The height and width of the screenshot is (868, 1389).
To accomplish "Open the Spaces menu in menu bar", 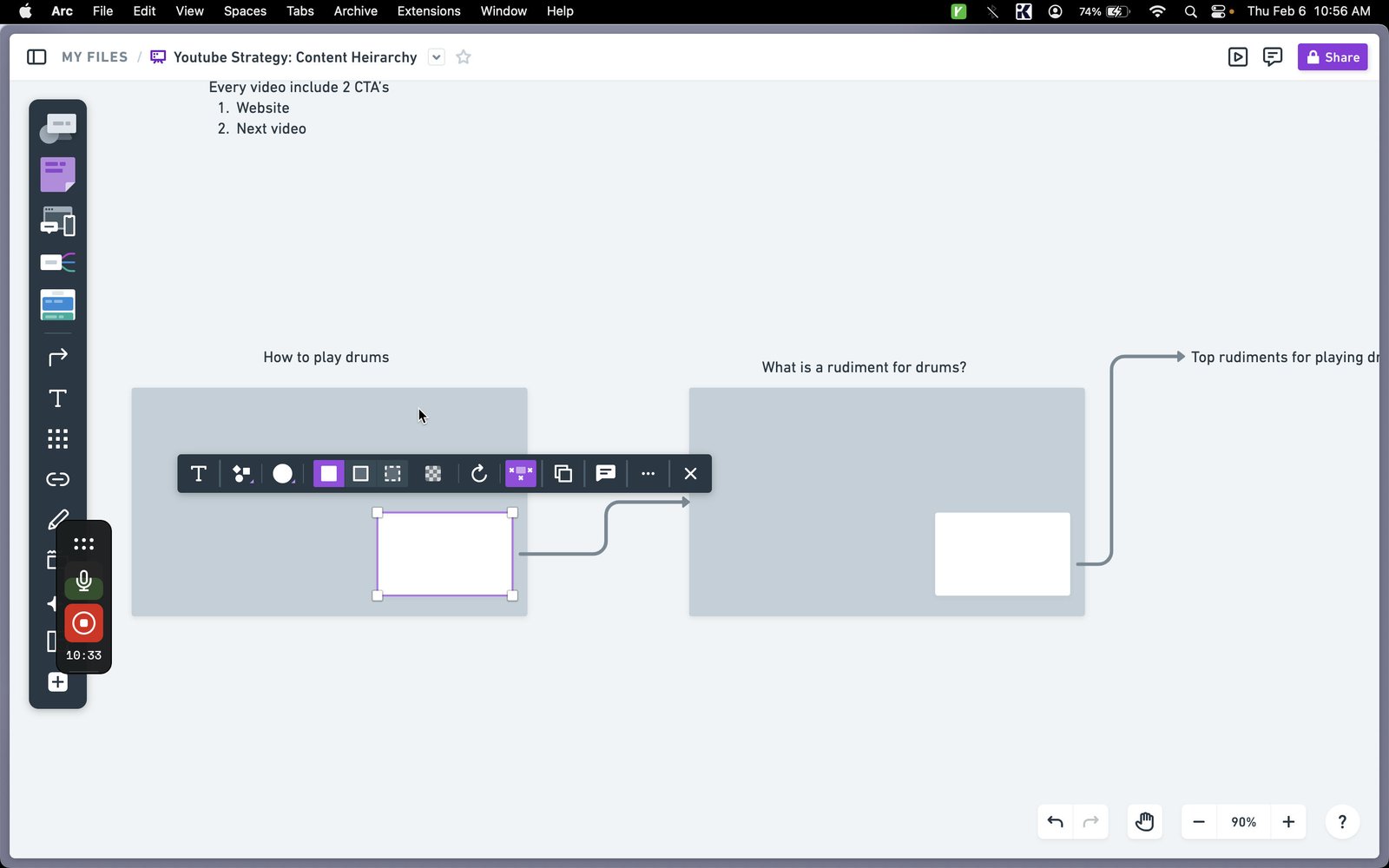I will [x=245, y=11].
